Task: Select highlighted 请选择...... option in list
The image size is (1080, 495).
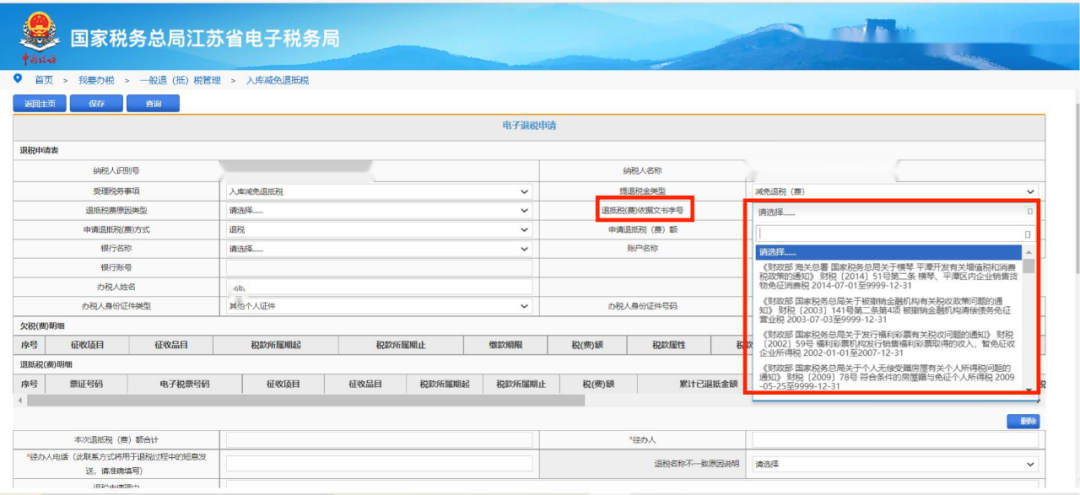Action: point(889,253)
